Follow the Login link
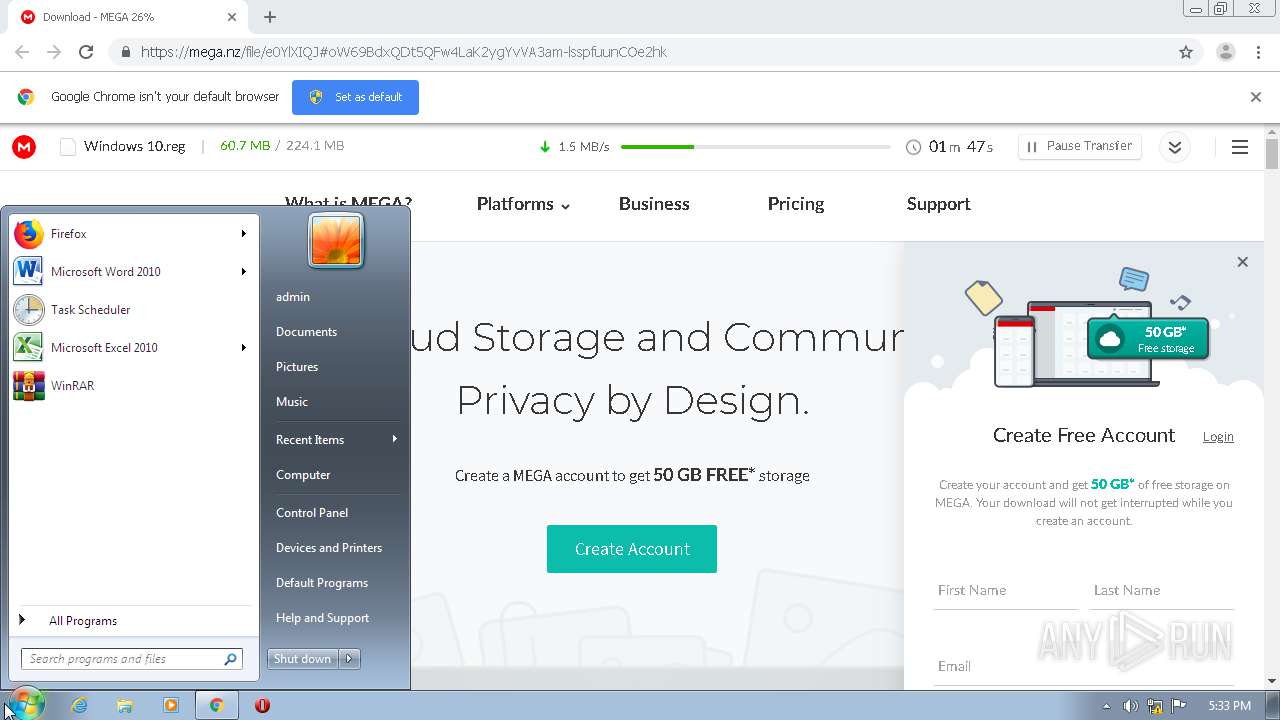The image size is (1280, 720). [1218, 437]
